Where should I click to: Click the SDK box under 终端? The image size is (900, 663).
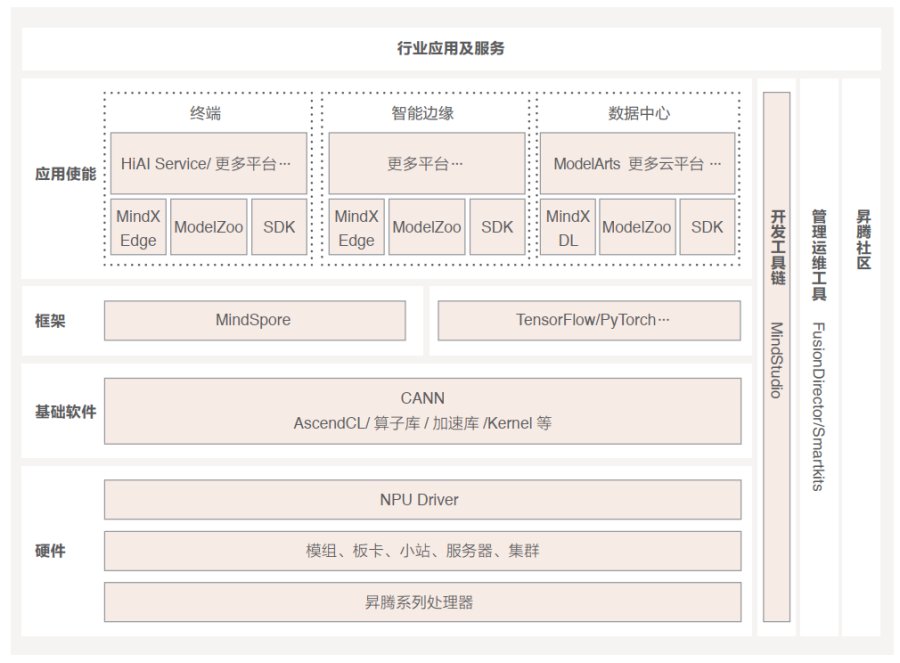coord(279,227)
